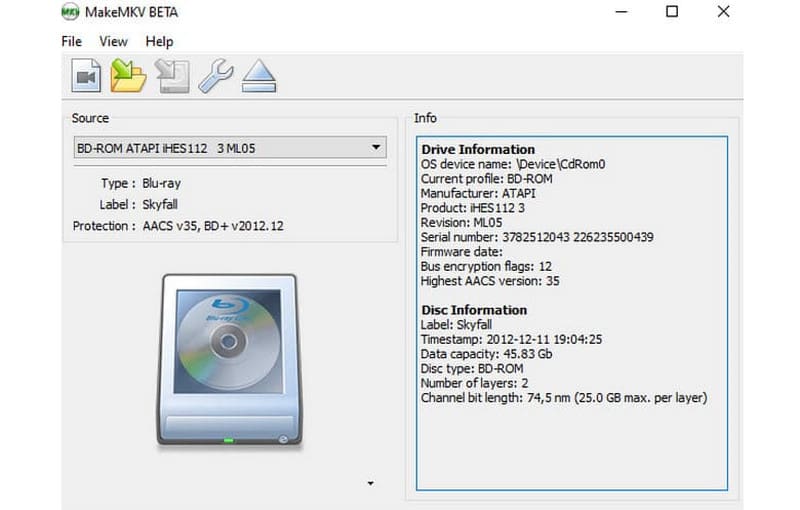The image size is (800, 510).
Task: Click the Drive Information heading
Action: click(478, 149)
